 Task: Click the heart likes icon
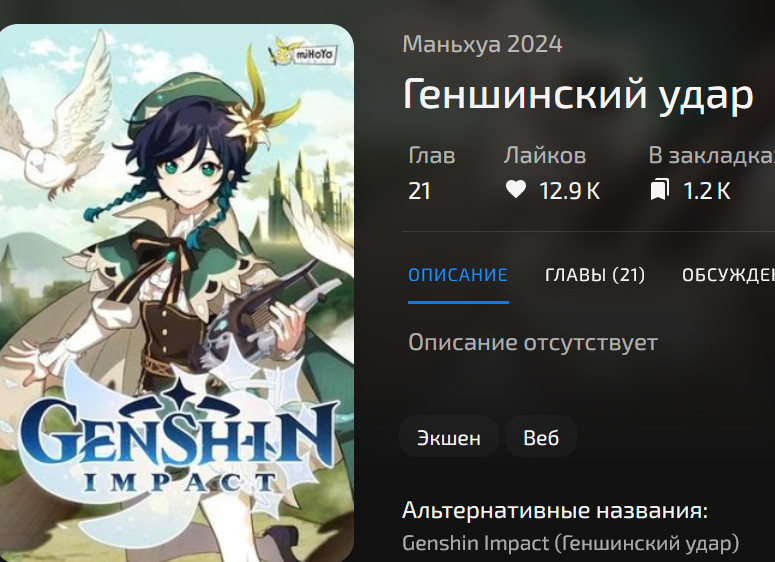pyautogui.click(x=516, y=190)
